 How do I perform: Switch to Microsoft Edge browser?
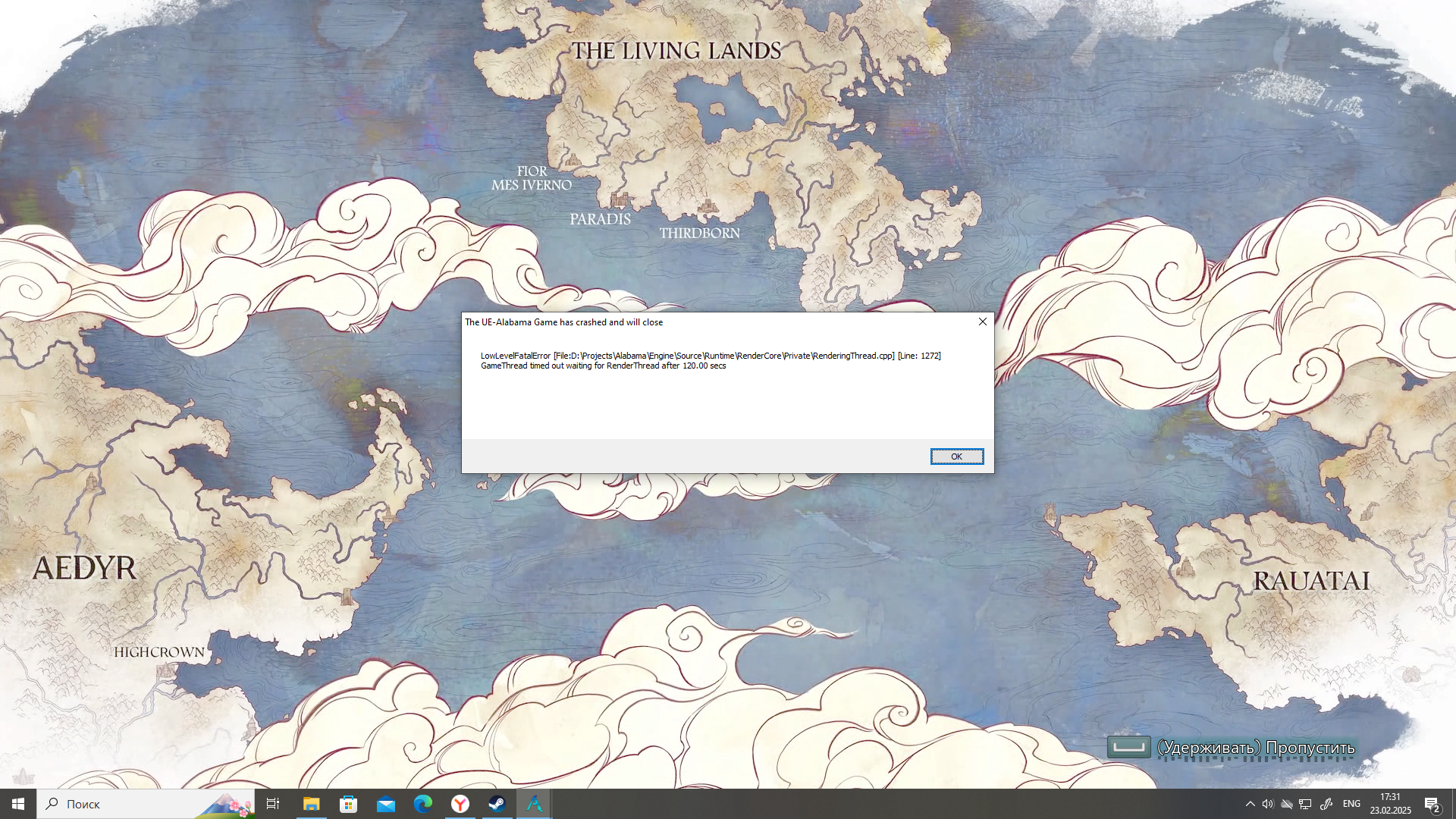[422, 804]
